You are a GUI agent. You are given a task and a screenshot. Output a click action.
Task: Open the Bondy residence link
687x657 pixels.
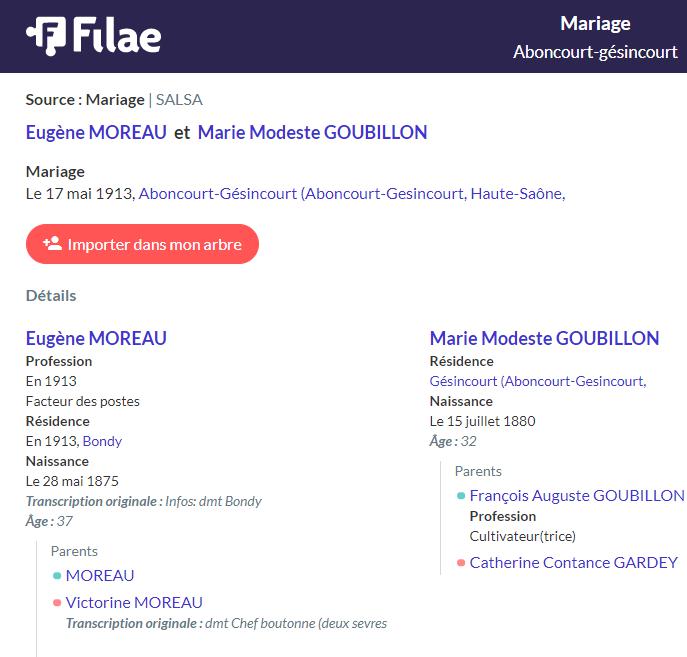pyautogui.click(x=102, y=441)
